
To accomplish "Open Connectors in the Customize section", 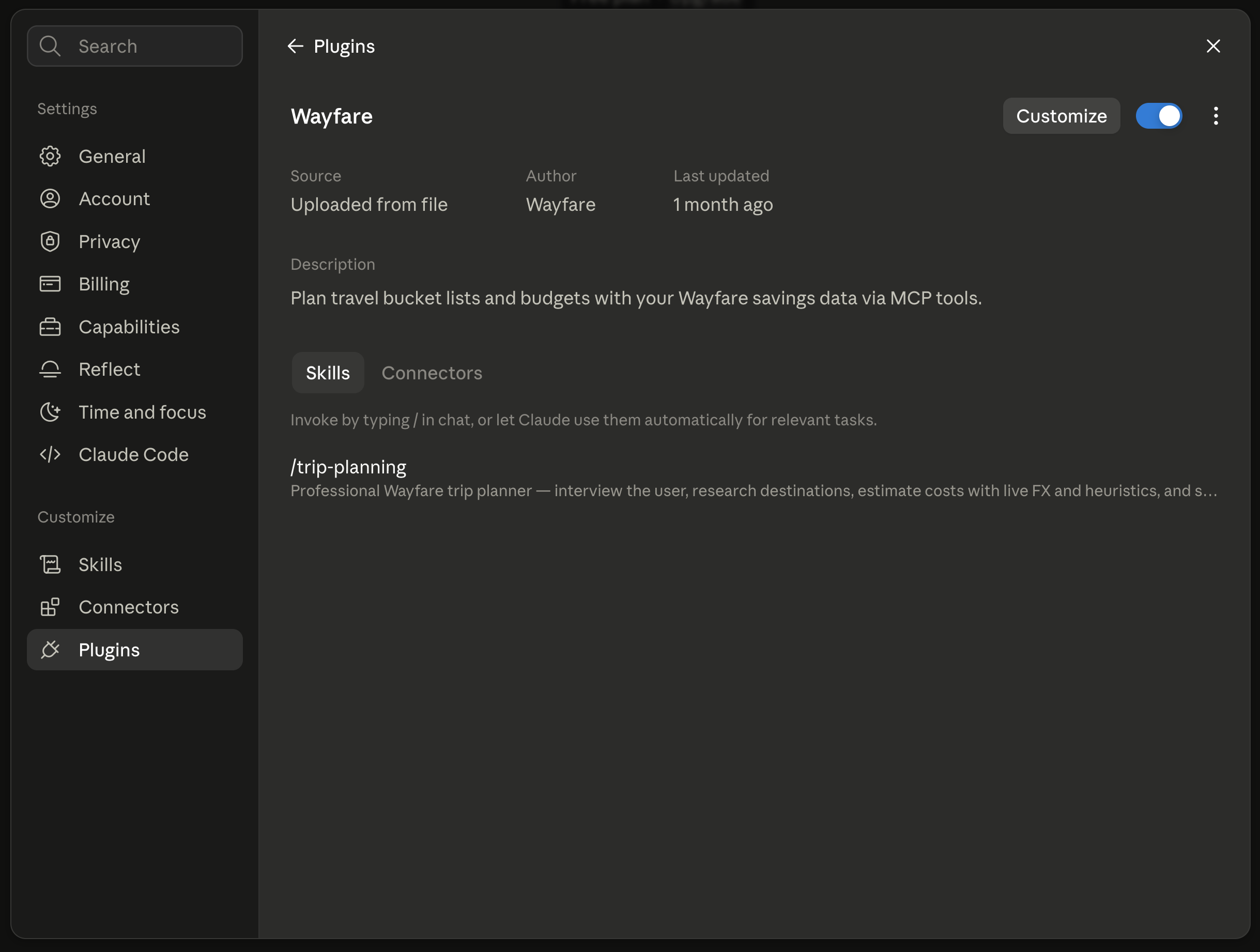I will (x=135, y=607).
